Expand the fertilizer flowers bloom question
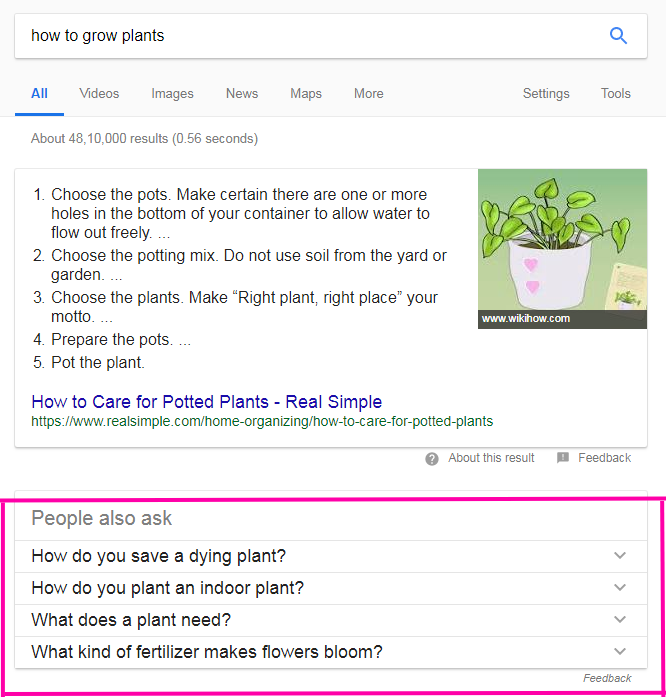 [x=331, y=652]
